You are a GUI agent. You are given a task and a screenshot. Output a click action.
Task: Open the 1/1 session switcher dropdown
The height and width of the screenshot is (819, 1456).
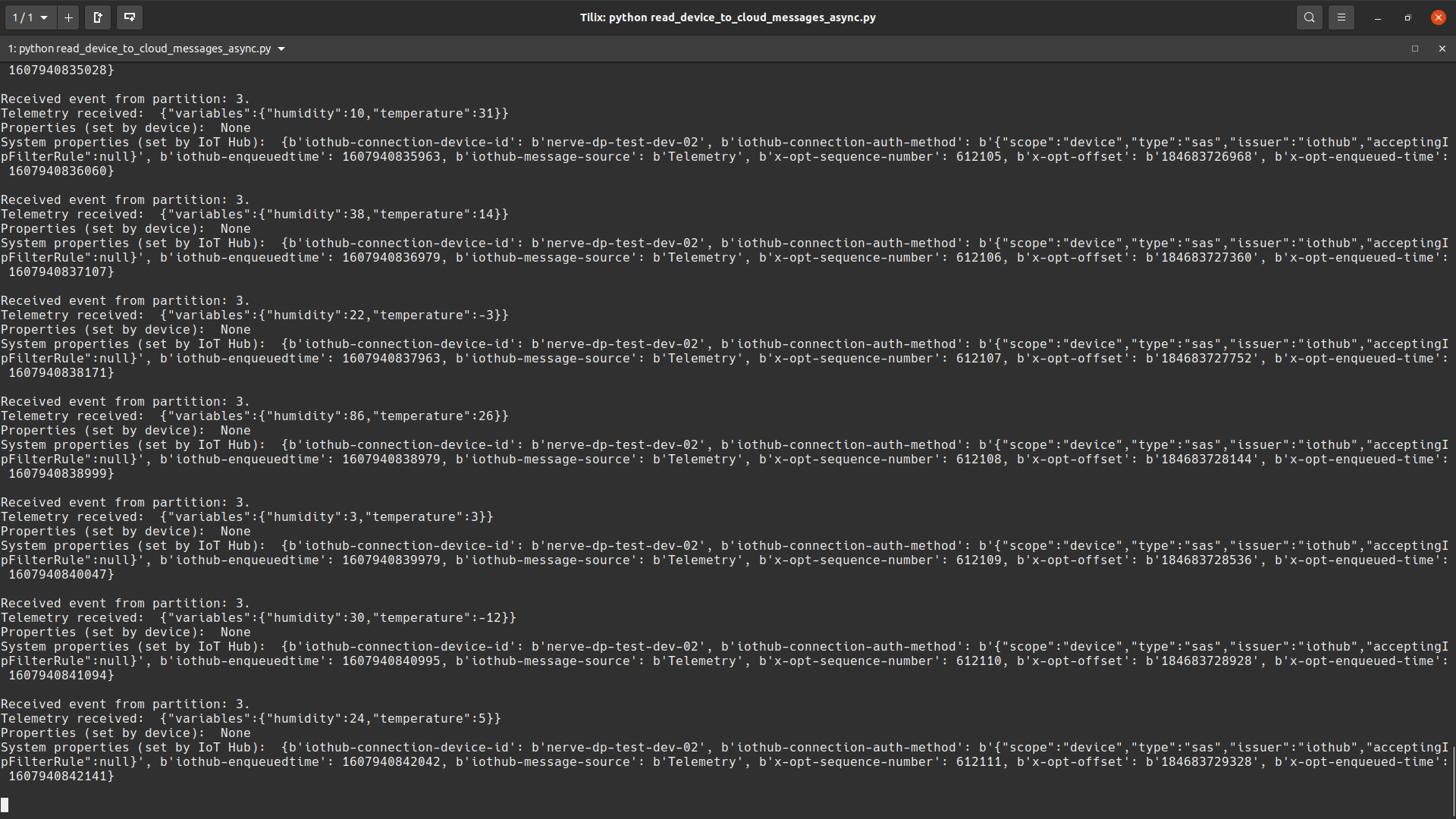pyautogui.click(x=30, y=17)
